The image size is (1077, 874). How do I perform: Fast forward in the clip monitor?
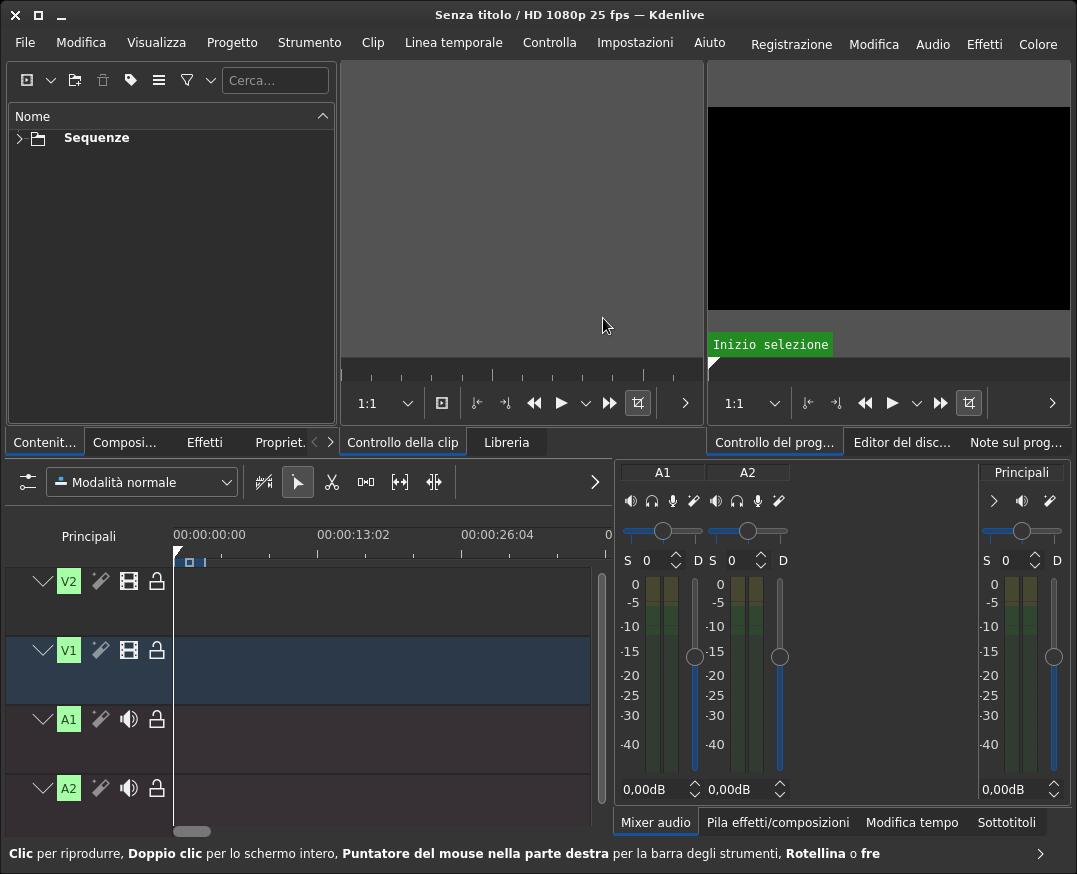click(x=609, y=403)
